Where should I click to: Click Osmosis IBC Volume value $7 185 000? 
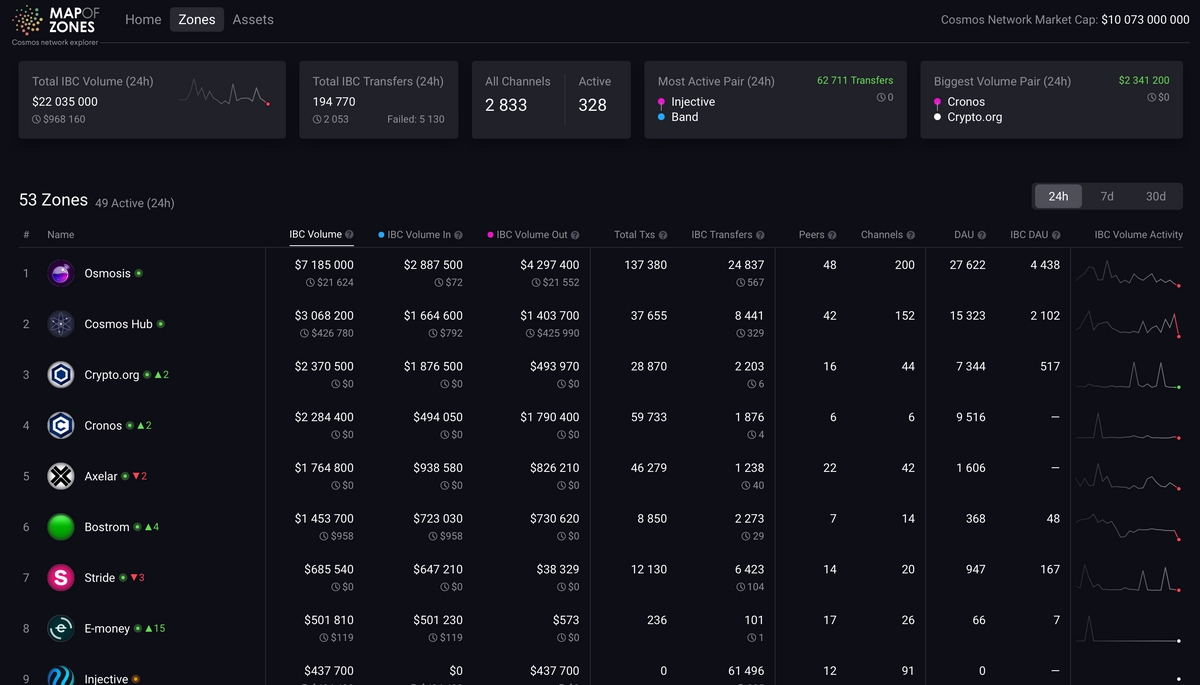coord(324,265)
